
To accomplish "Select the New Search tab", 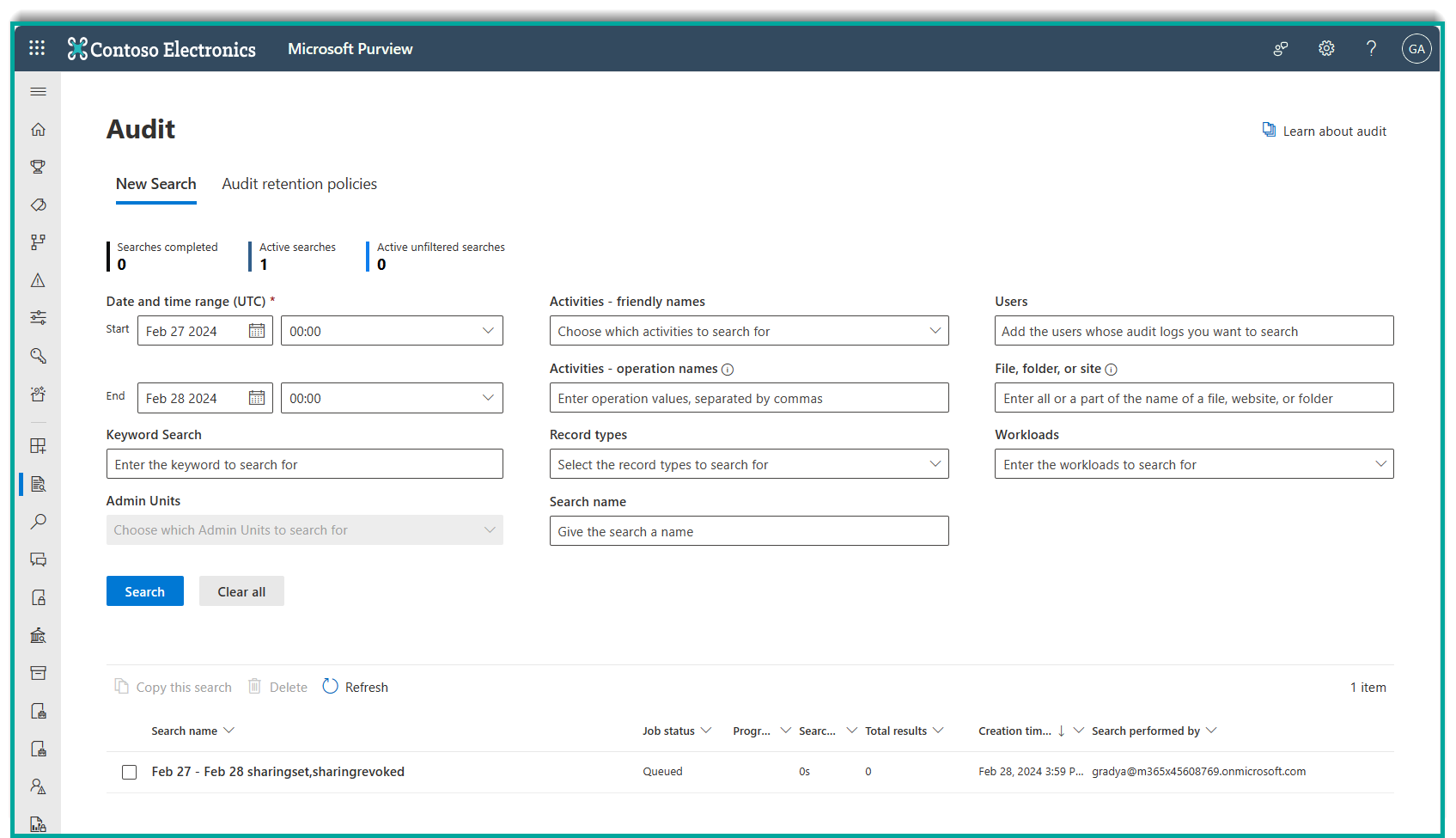I will pos(155,183).
